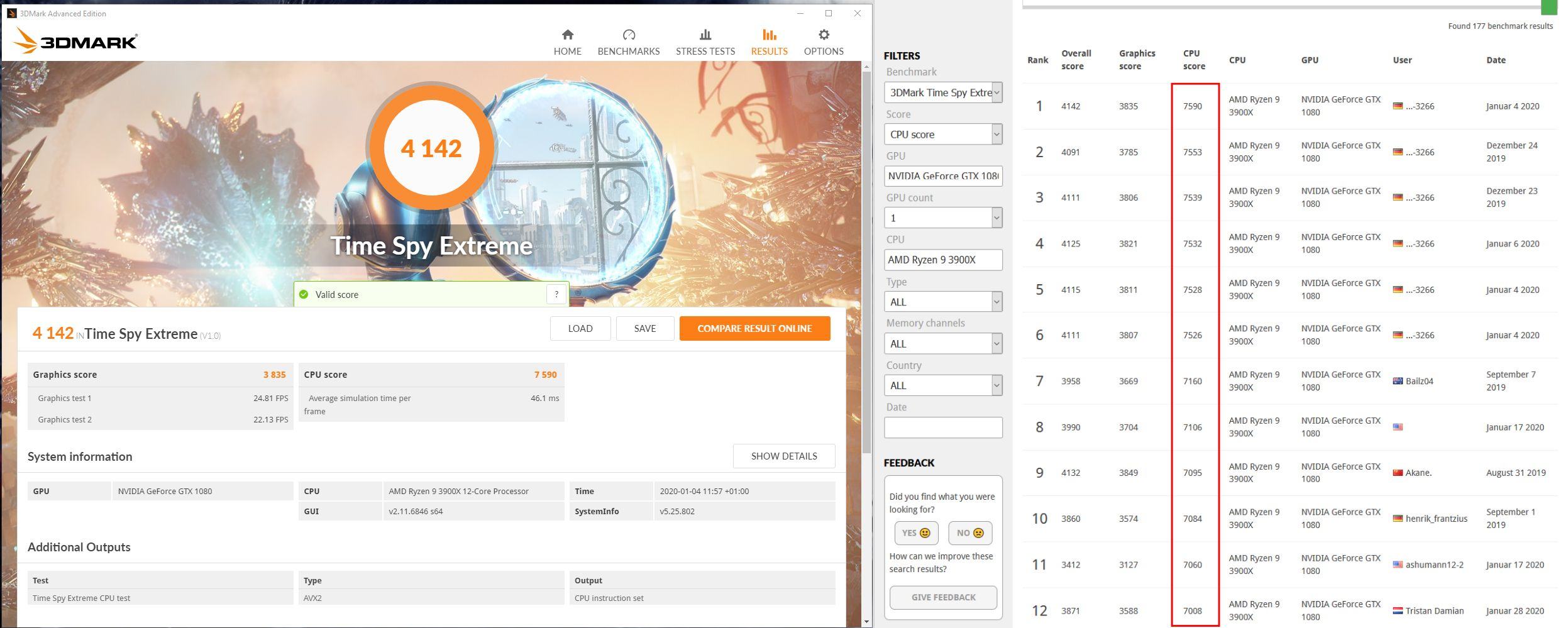Image resolution: width=1568 pixels, height=628 pixels.
Task: Click the NO feedback button
Action: [x=970, y=533]
